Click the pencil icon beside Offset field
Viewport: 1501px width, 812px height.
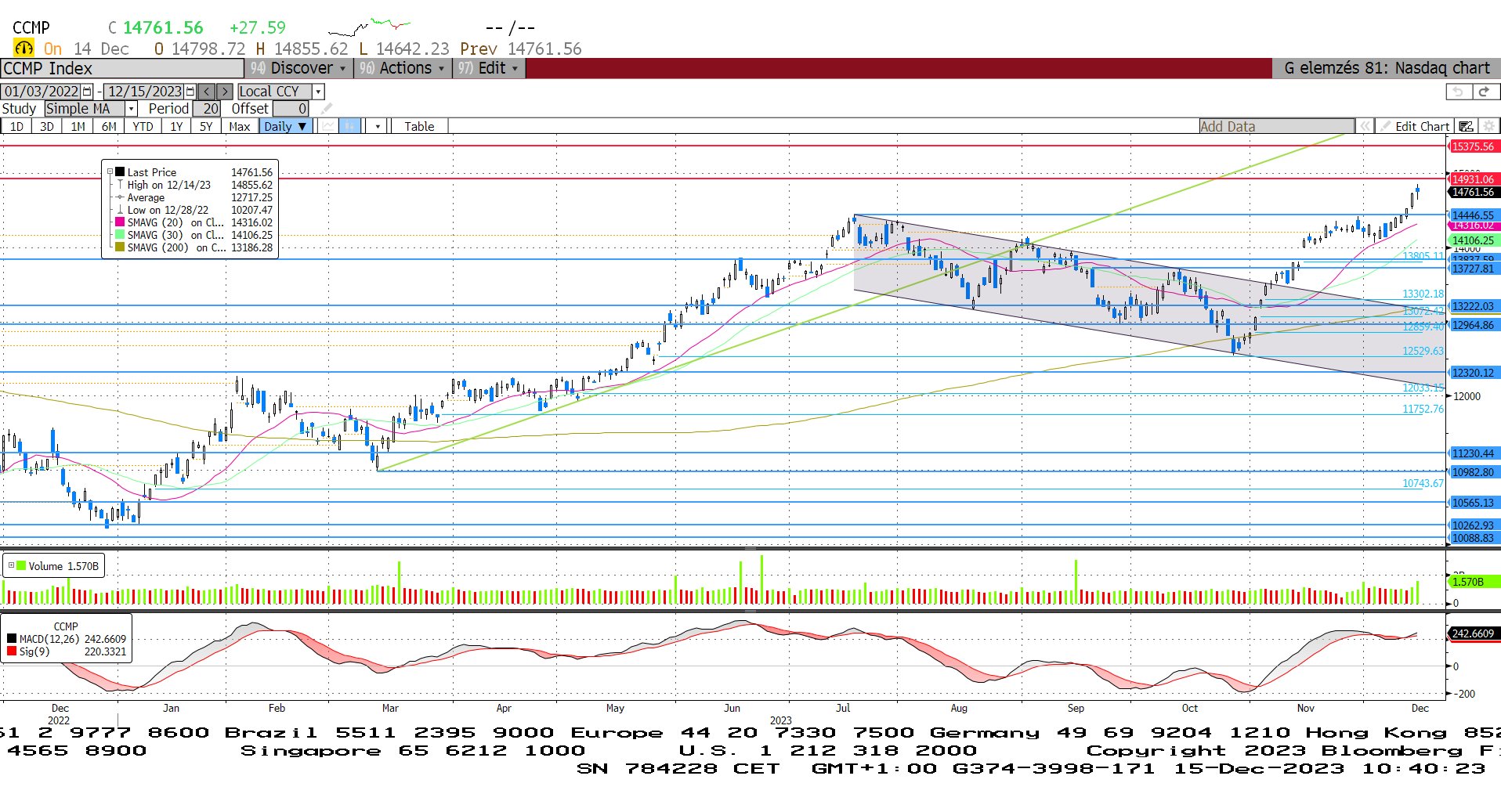tap(327, 109)
